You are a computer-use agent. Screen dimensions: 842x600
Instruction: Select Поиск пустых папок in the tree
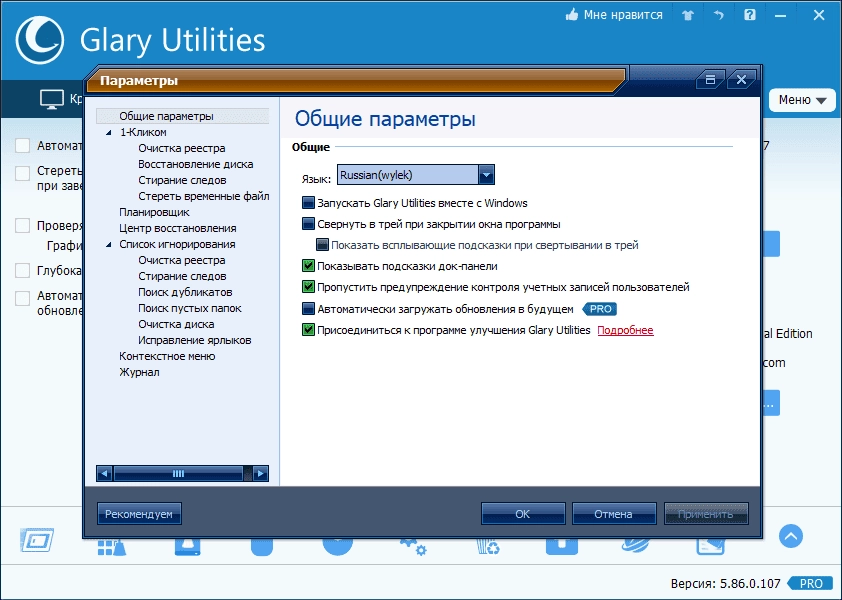(190, 308)
